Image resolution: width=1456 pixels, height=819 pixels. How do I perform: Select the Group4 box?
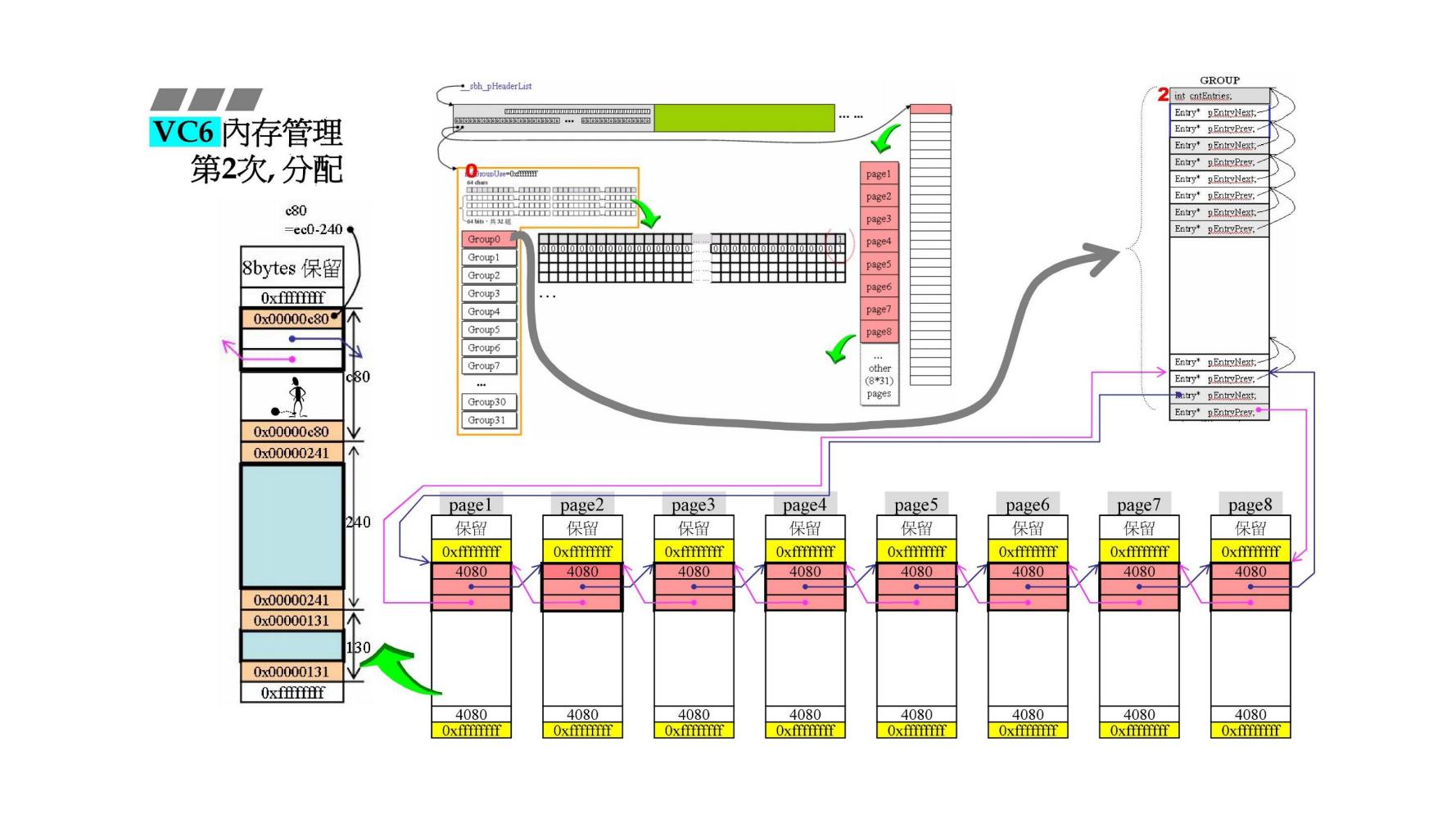point(489,311)
